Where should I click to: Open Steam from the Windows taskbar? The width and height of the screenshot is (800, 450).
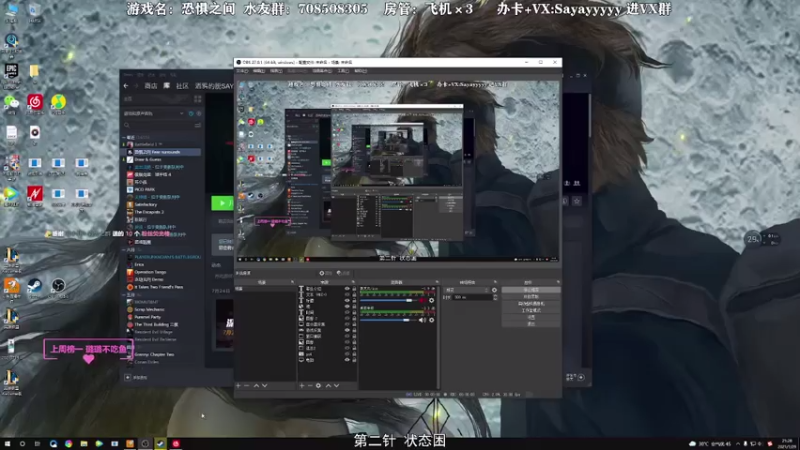click(x=160, y=444)
